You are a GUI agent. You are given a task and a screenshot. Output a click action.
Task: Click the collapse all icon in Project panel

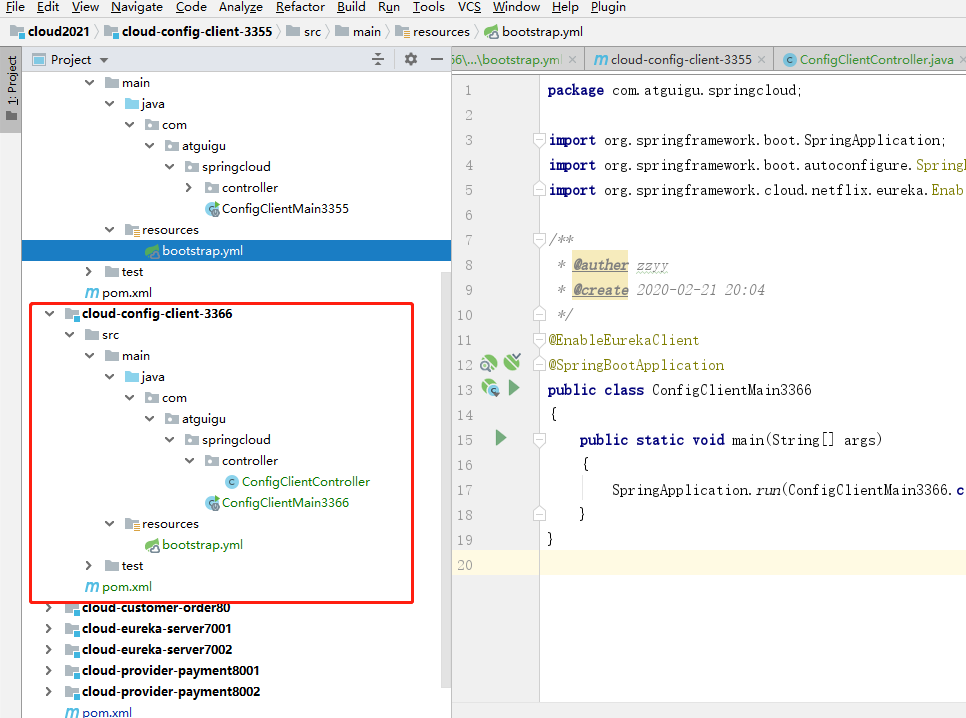(x=378, y=59)
